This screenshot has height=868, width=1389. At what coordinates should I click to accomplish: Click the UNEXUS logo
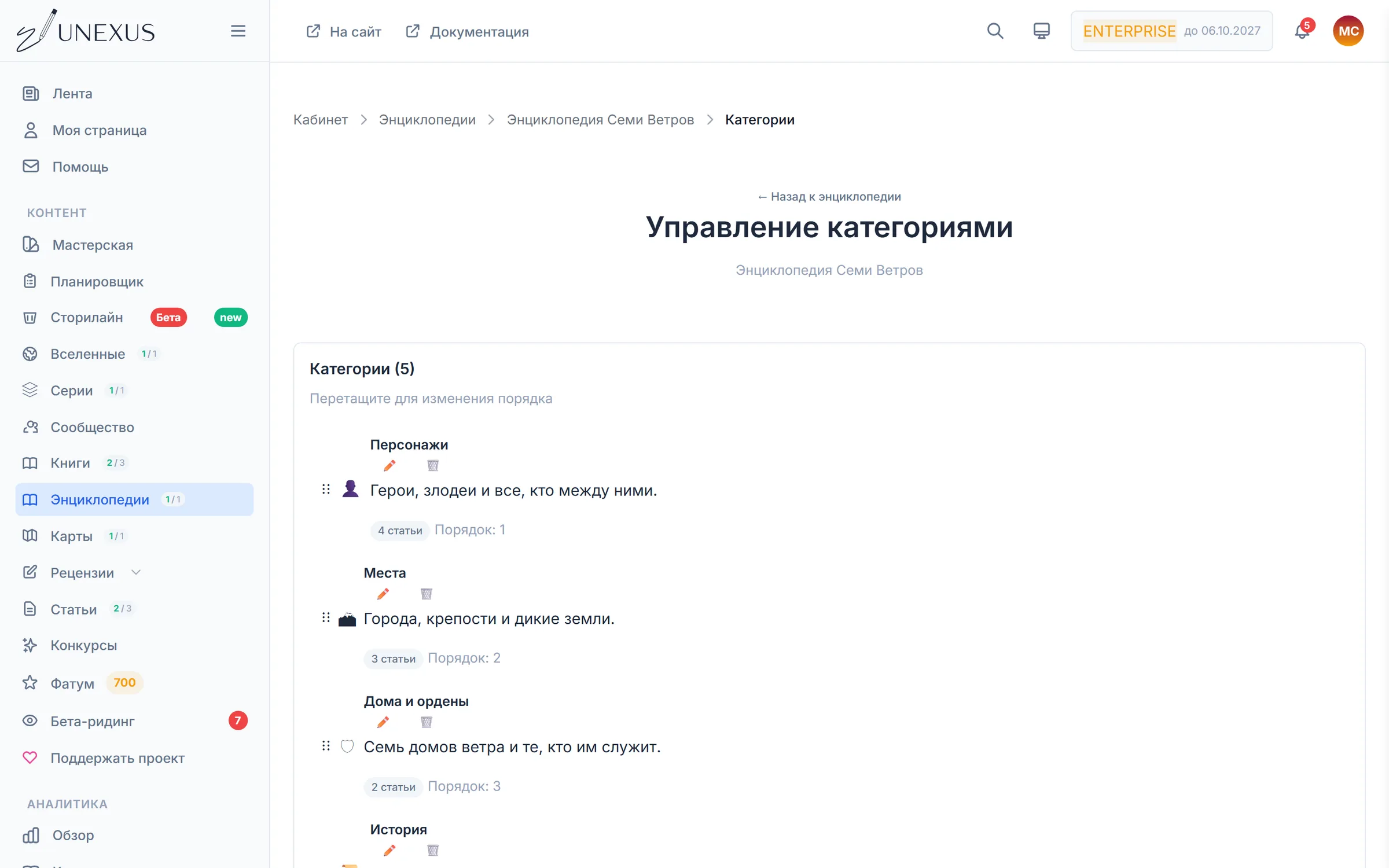pyautogui.click(x=86, y=31)
